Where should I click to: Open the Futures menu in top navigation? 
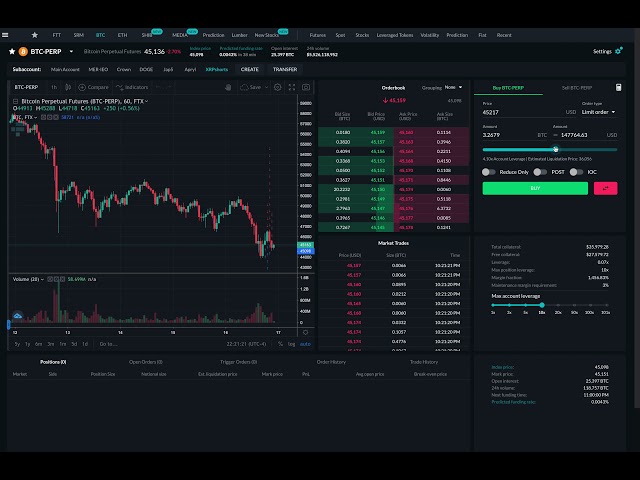click(x=318, y=35)
